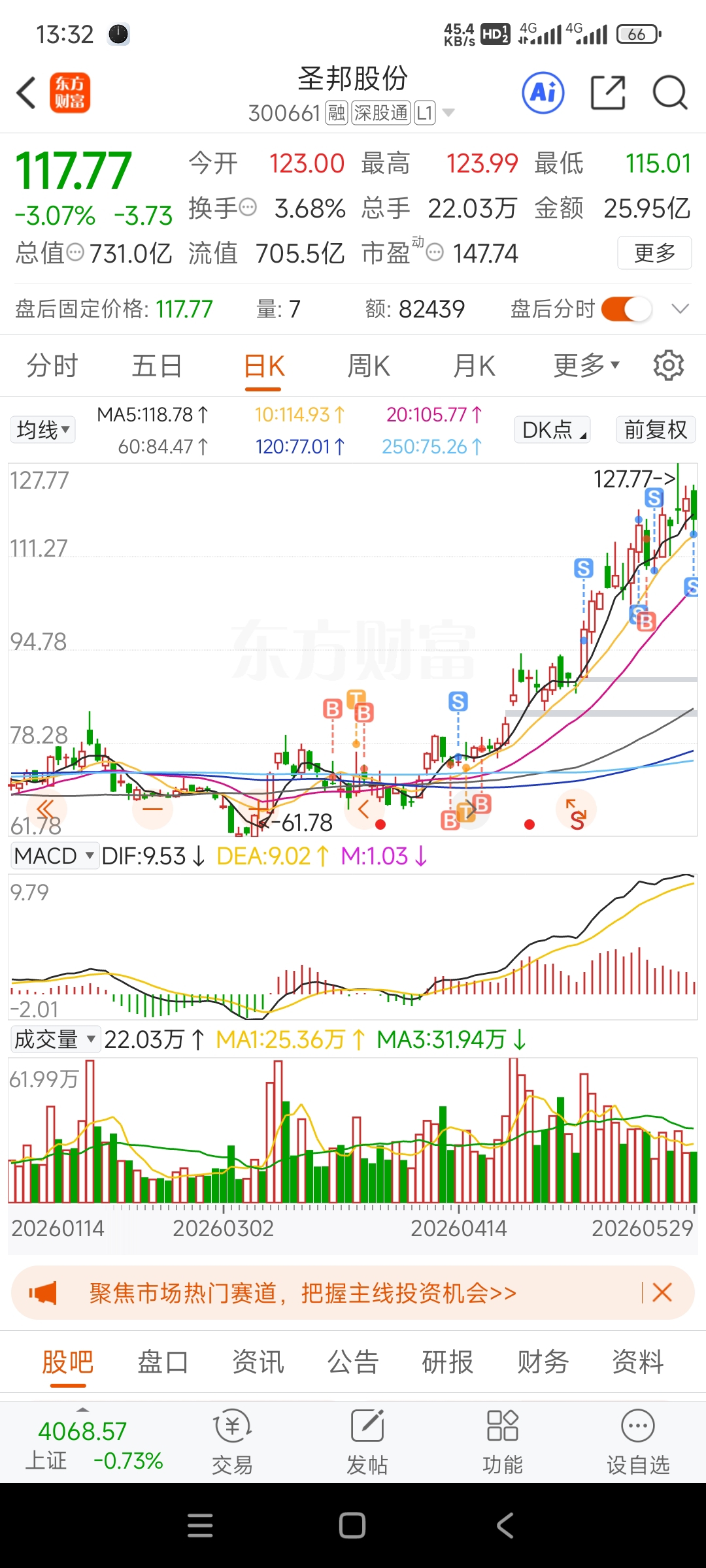The height and width of the screenshot is (1568, 706).
Task: Open the 成交量 indicator dropdown
Action: (x=55, y=1039)
